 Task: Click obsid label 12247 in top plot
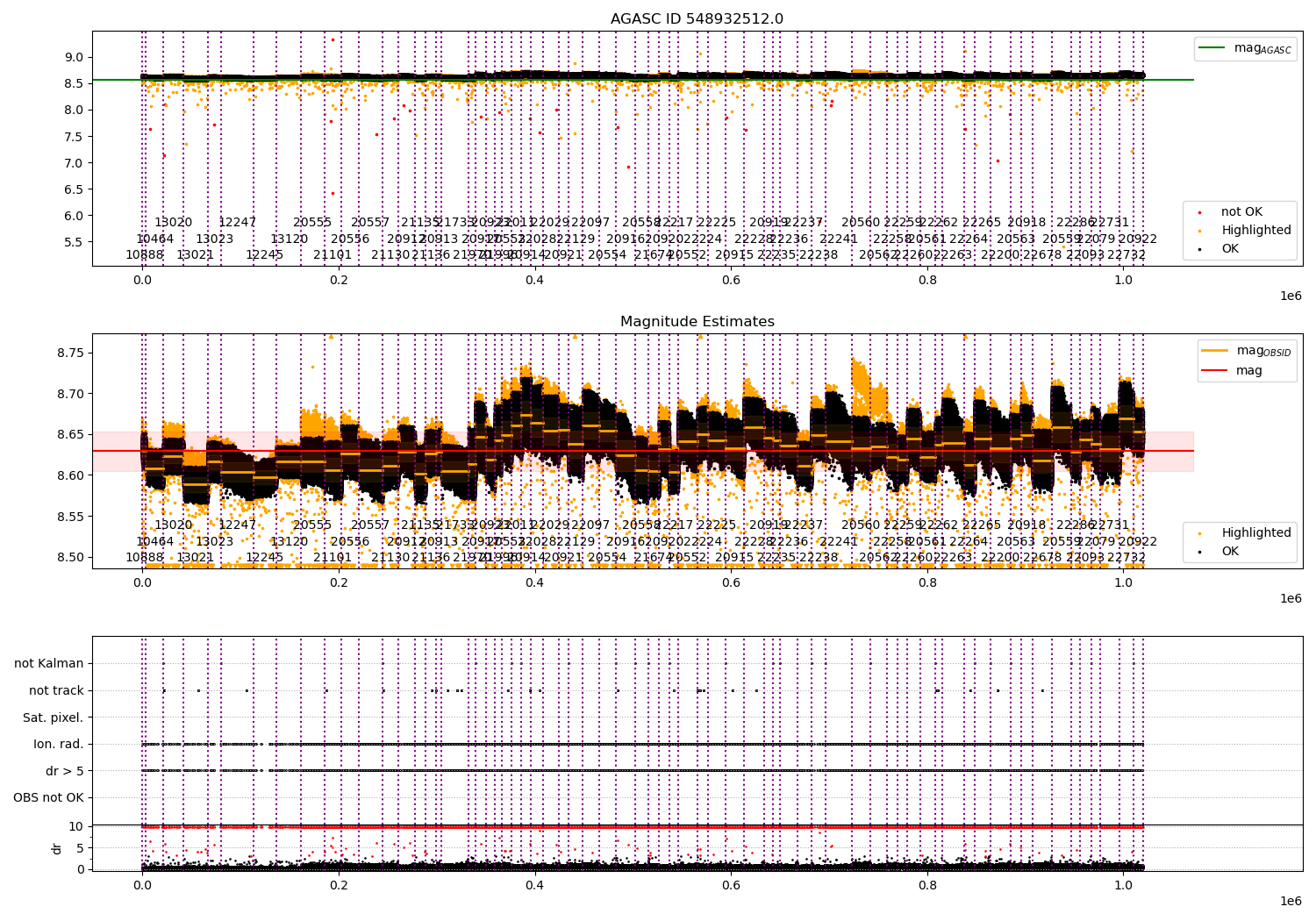click(x=238, y=223)
